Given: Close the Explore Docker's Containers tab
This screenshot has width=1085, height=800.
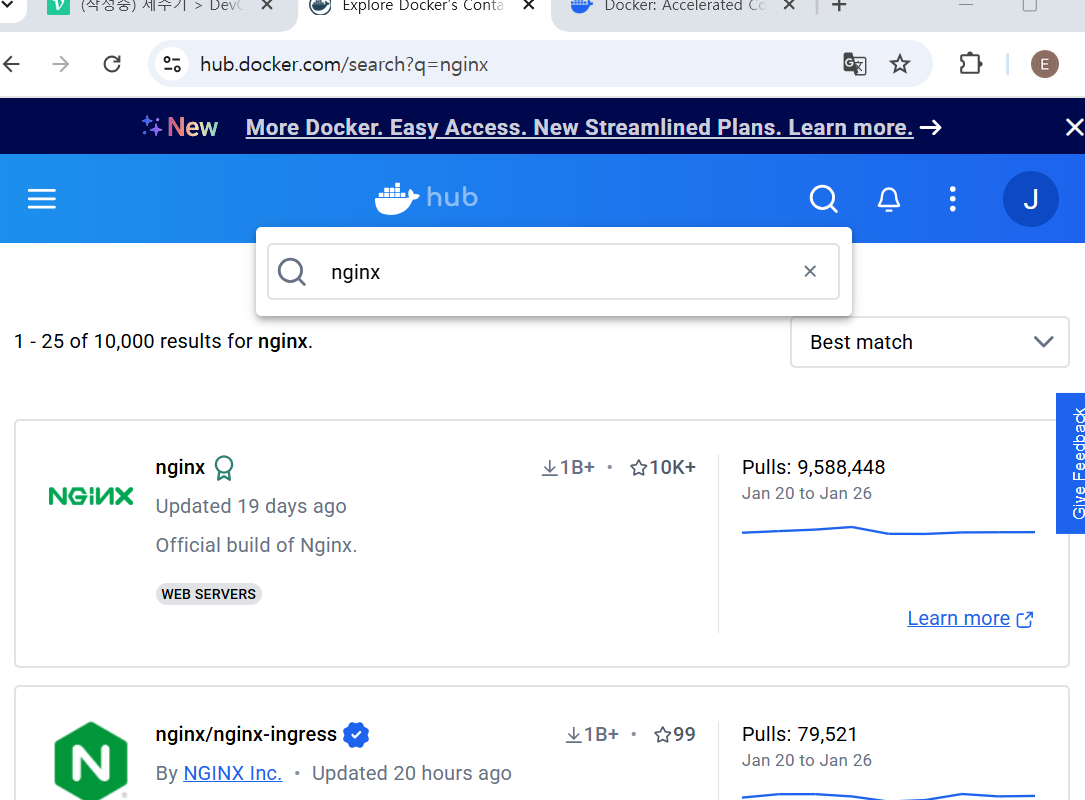Looking at the screenshot, I should [529, 6].
